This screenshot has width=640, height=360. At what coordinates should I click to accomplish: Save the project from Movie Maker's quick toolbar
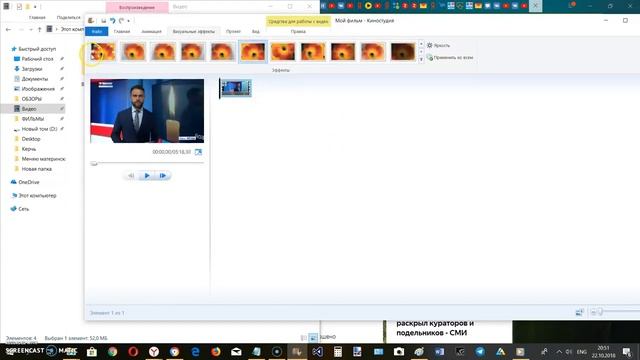pos(103,21)
